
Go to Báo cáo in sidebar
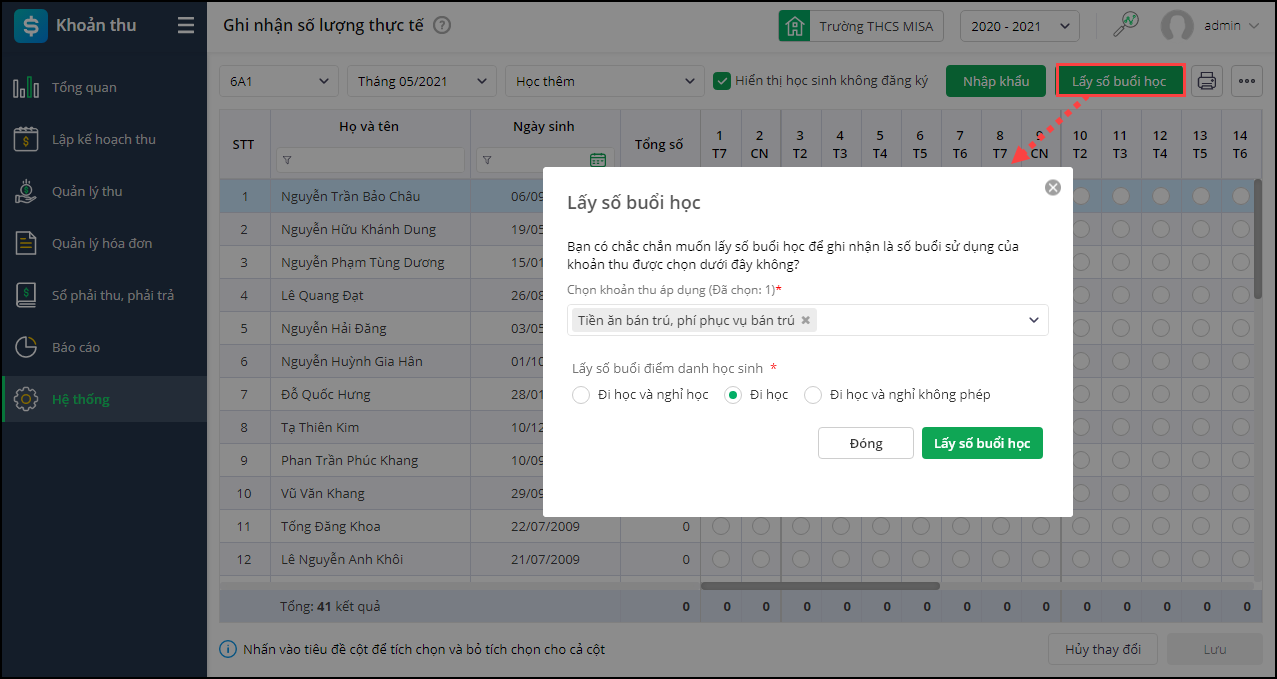click(x=76, y=347)
